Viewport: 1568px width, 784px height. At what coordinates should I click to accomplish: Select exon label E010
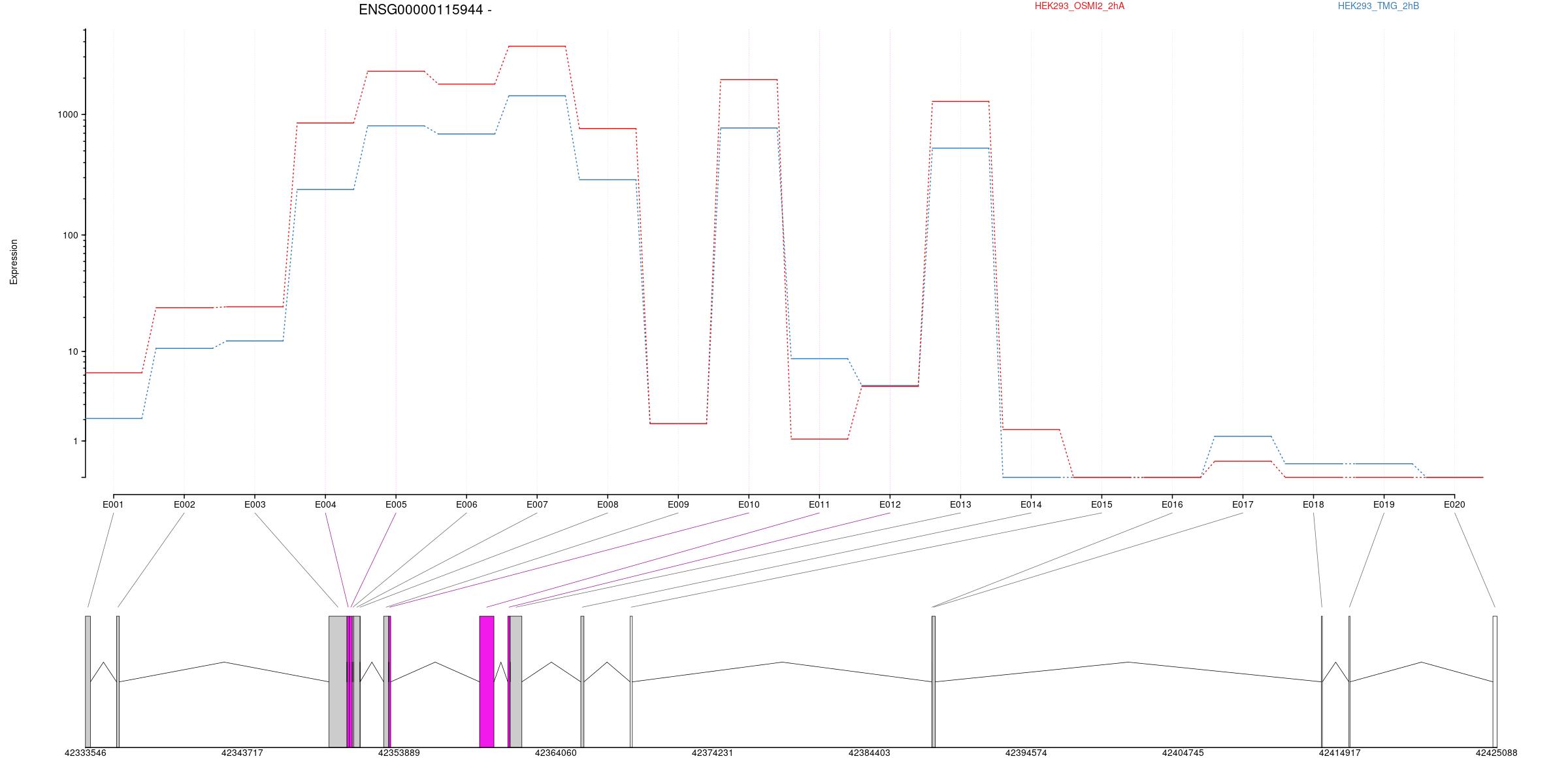tap(749, 504)
